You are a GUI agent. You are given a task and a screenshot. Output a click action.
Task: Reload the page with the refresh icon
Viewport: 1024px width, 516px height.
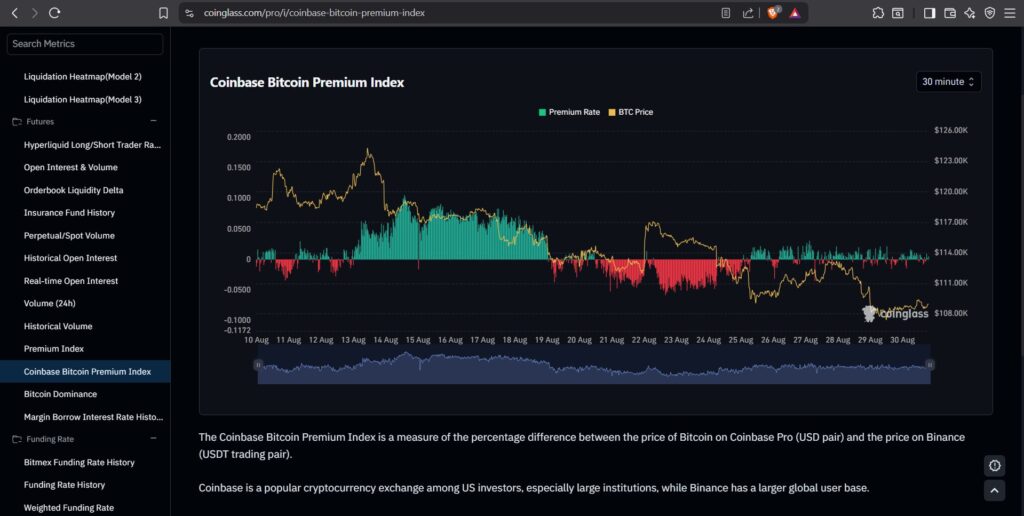55,13
